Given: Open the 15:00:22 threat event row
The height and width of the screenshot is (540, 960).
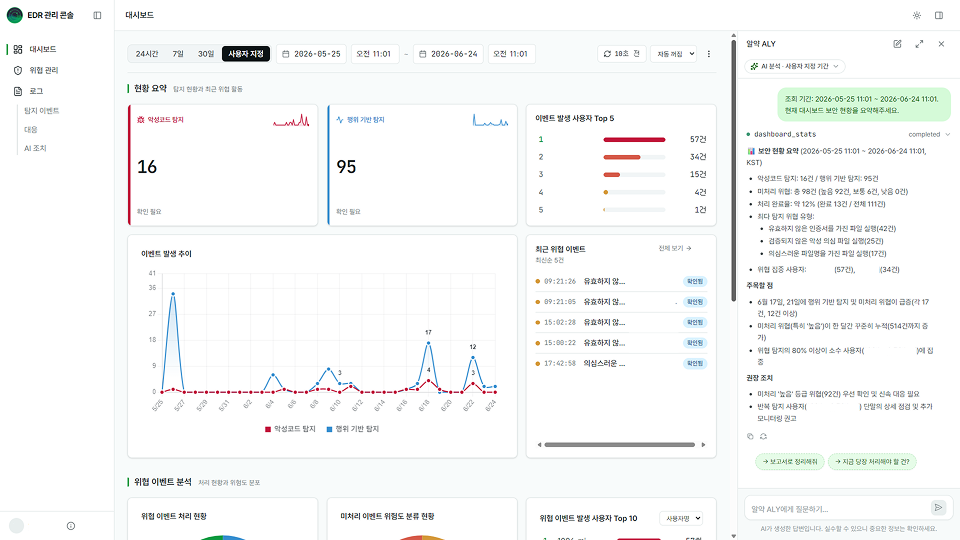Looking at the screenshot, I should coord(621,343).
